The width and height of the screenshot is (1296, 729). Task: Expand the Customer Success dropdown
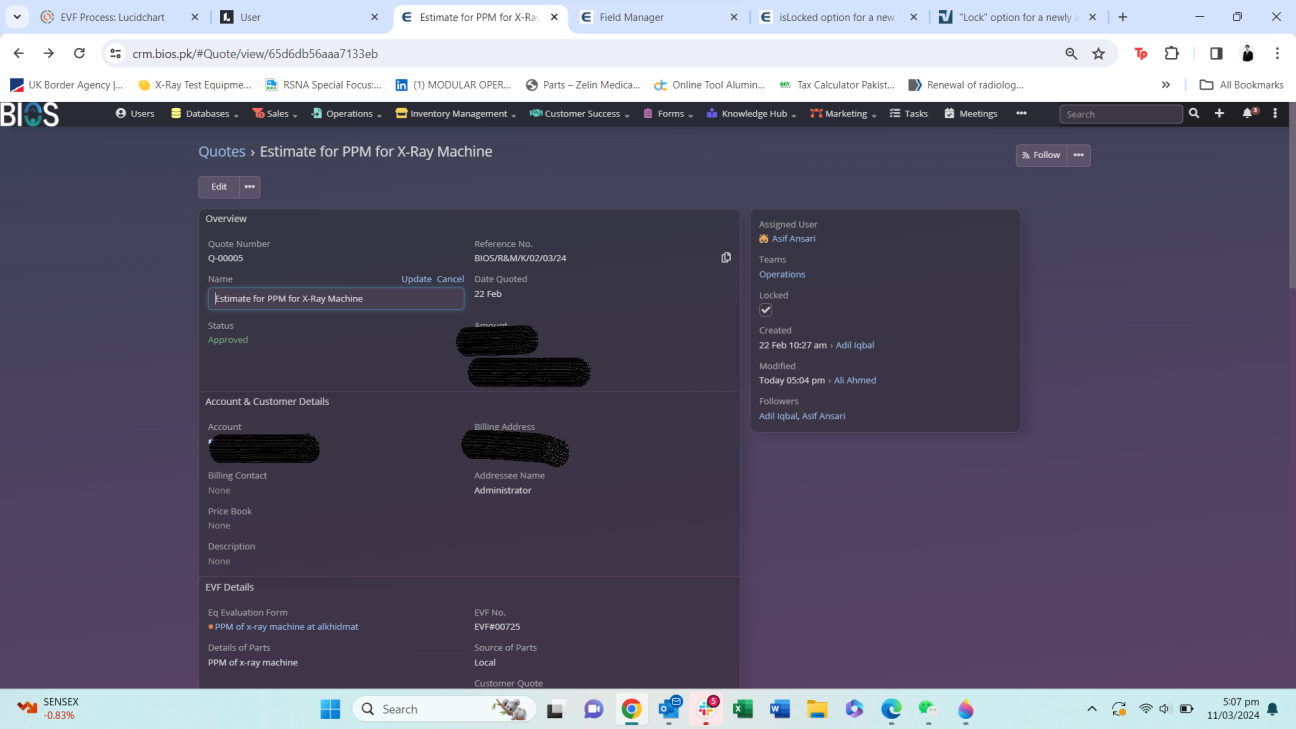click(x=580, y=114)
